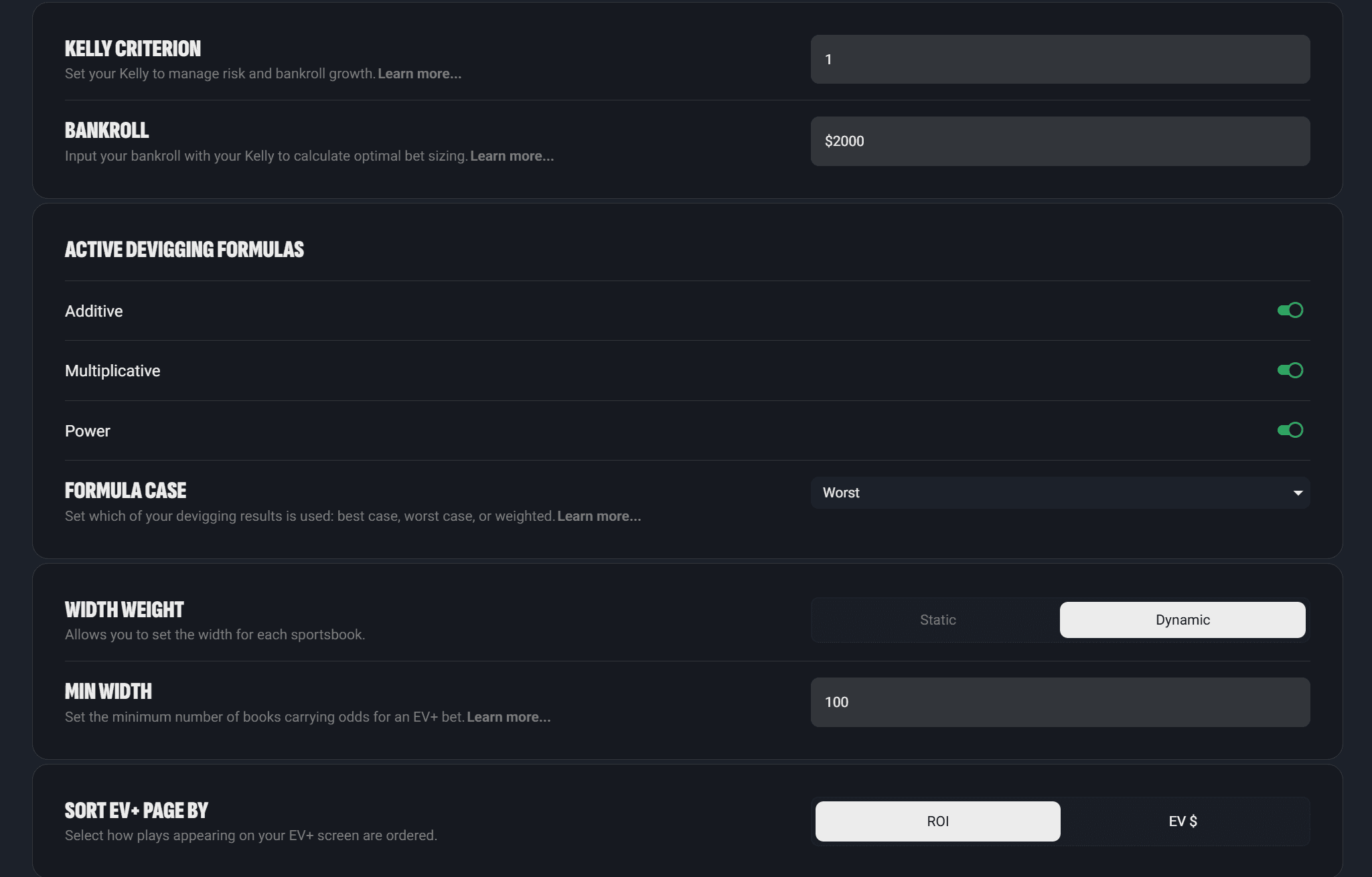Click the Active Devigging Formulas heading
This screenshot has height=877, width=1372.
pyautogui.click(x=184, y=250)
